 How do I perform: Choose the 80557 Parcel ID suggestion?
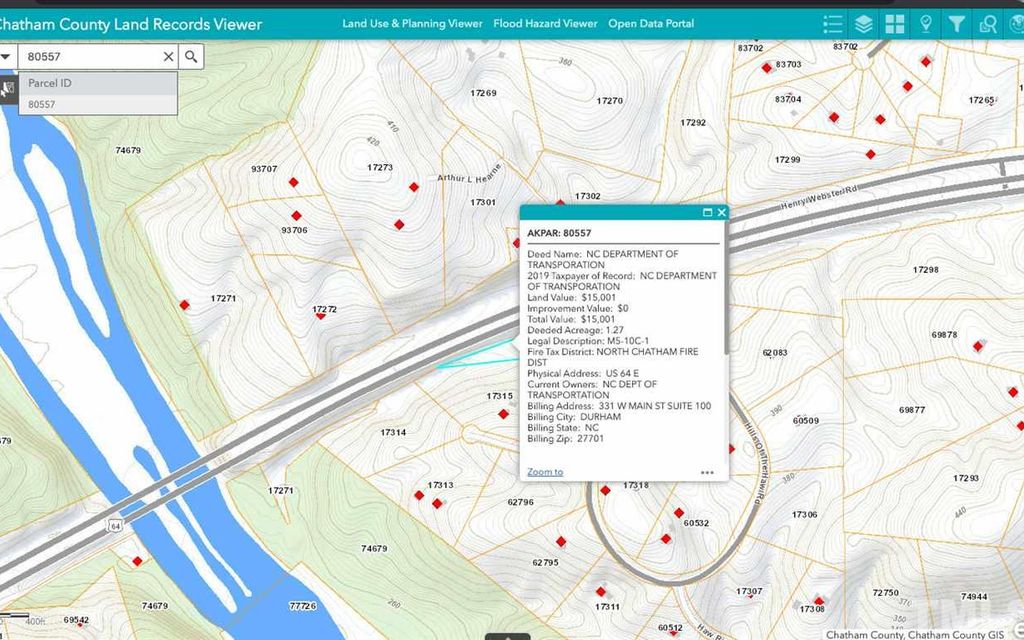[x=42, y=104]
